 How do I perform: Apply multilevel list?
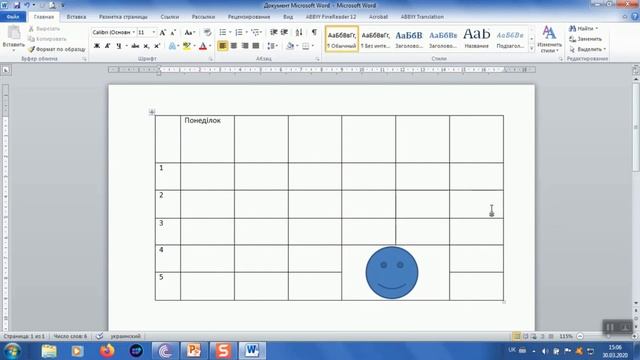coord(255,32)
